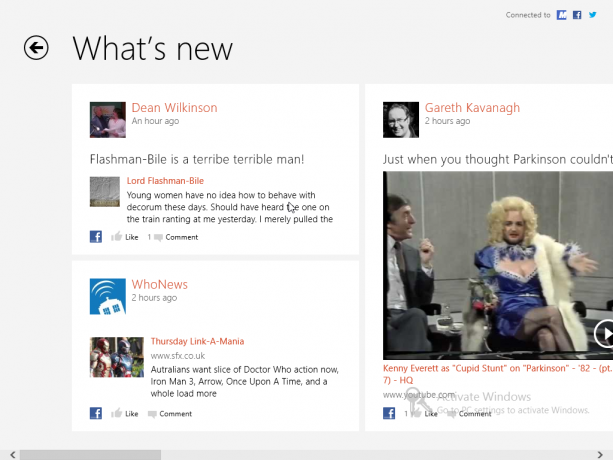Click WhoNews TARDIS avatar
This screenshot has width=613, height=460.
(108, 296)
